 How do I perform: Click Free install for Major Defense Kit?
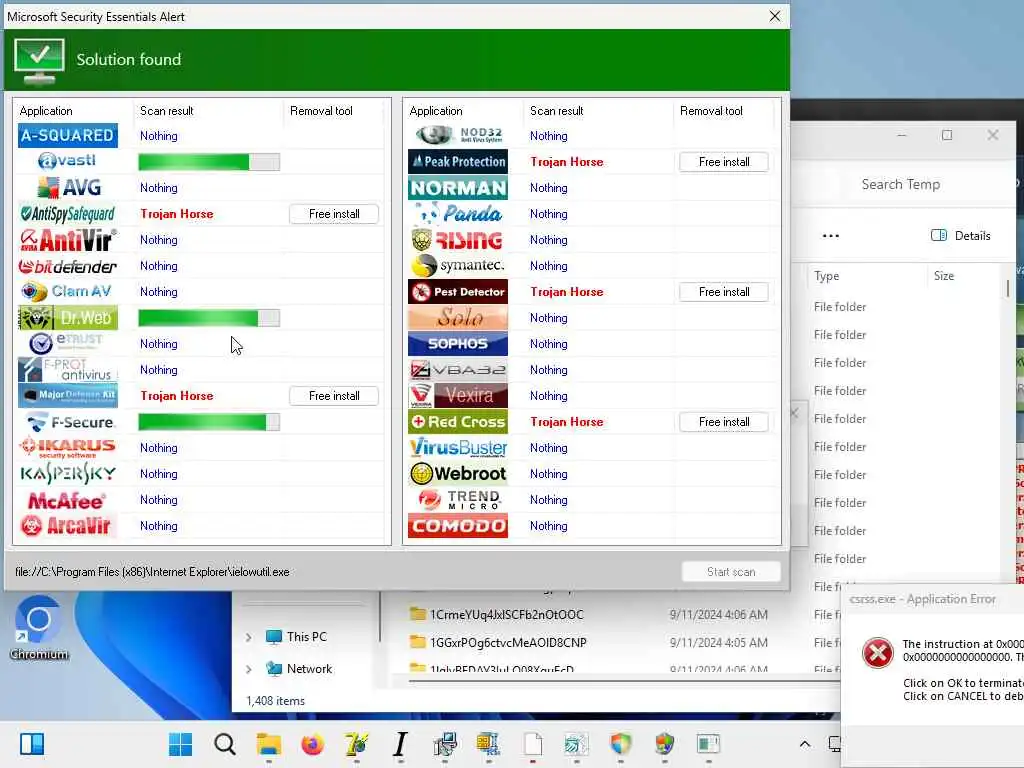click(x=334, y=396)
